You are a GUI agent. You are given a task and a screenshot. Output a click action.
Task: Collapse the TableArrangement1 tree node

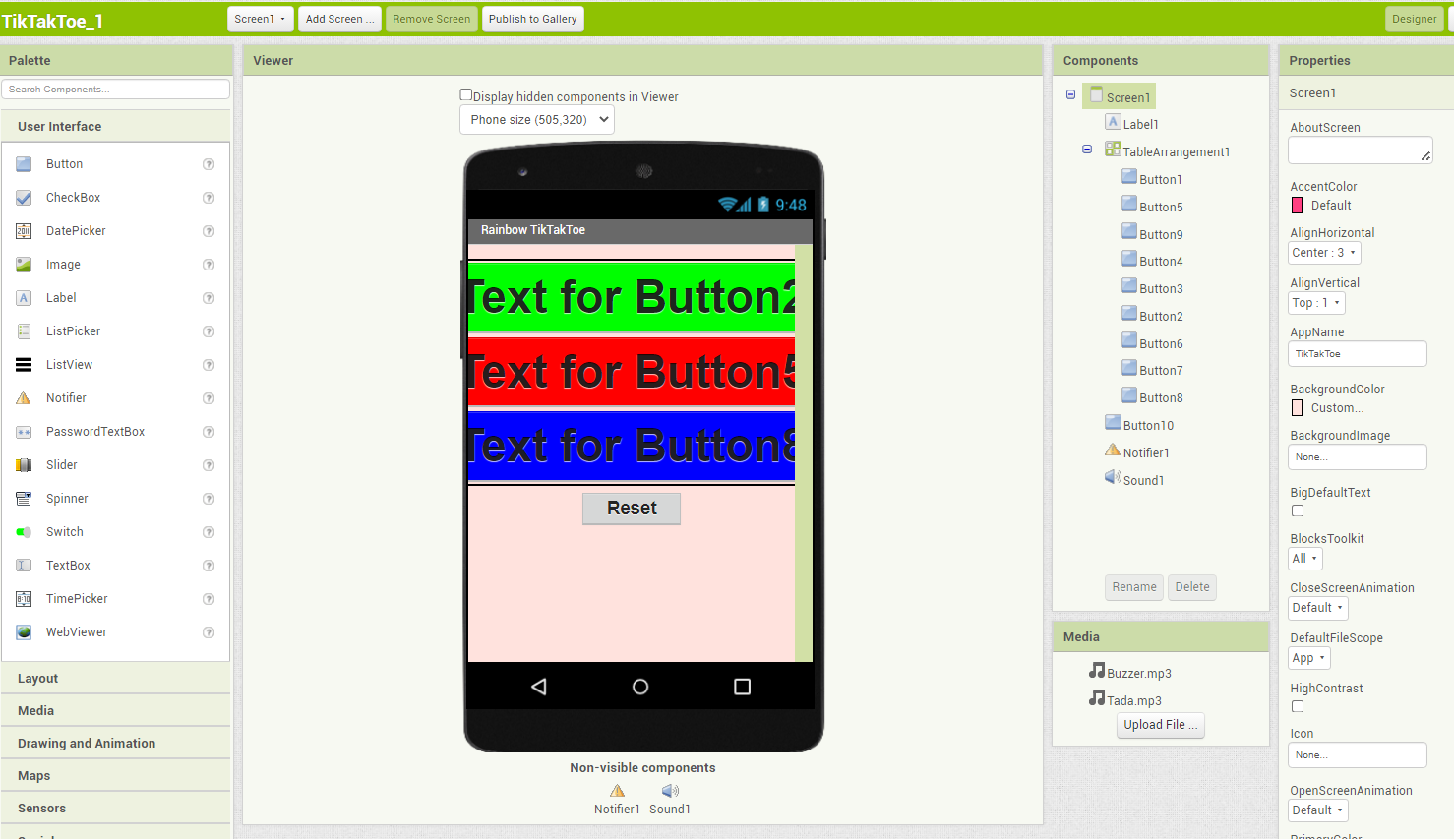coord(1087,150)
